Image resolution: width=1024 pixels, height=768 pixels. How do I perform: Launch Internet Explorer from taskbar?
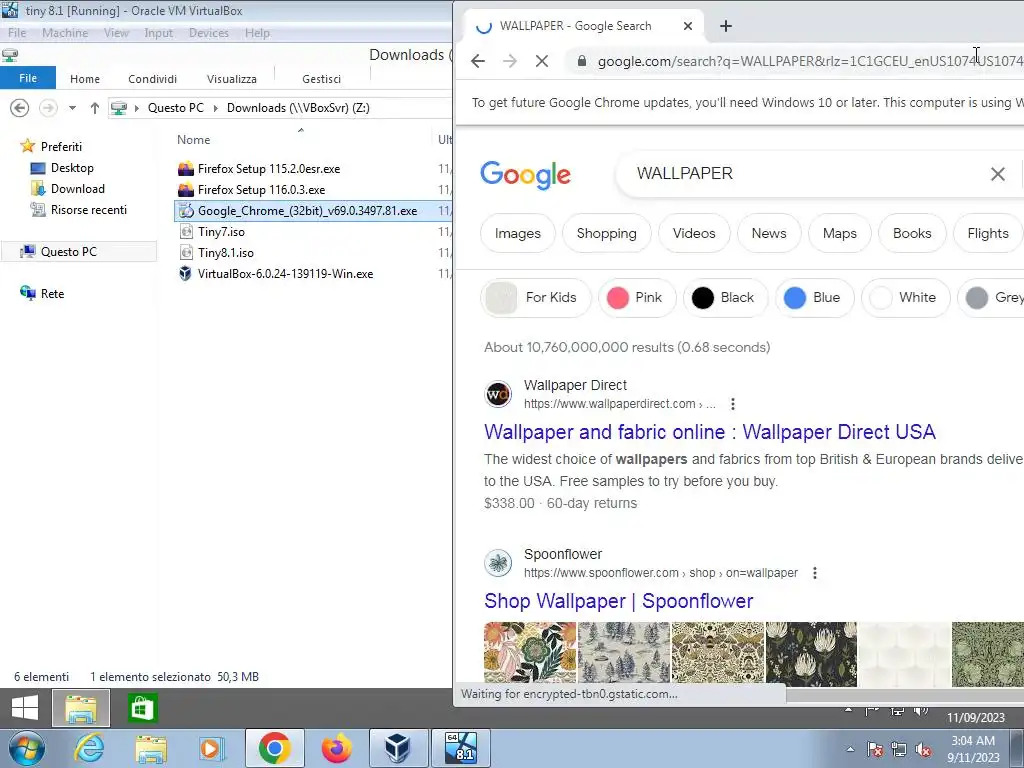tap(89, 748)
